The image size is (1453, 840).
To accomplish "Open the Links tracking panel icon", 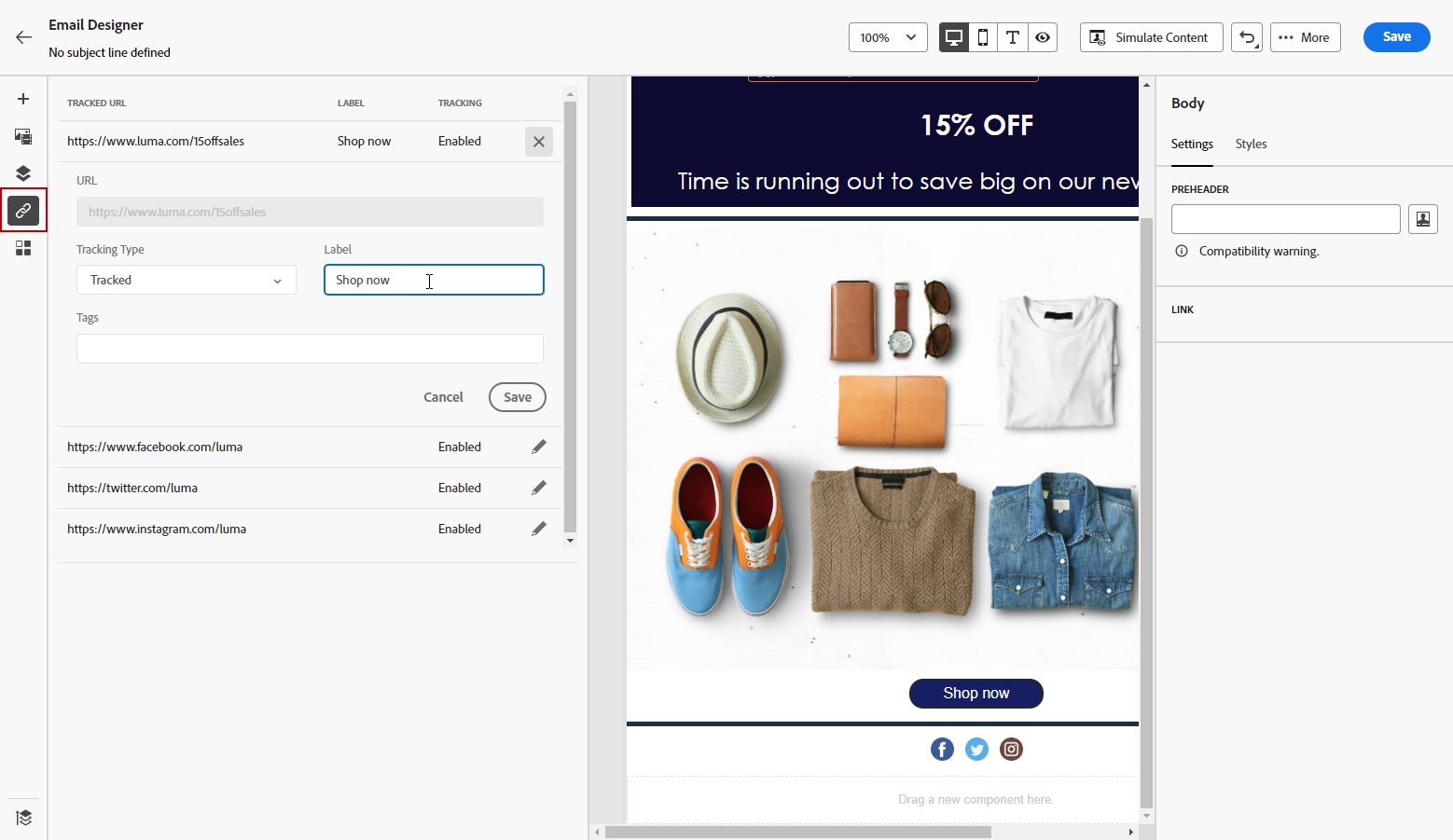I will [x=23, y=211].
